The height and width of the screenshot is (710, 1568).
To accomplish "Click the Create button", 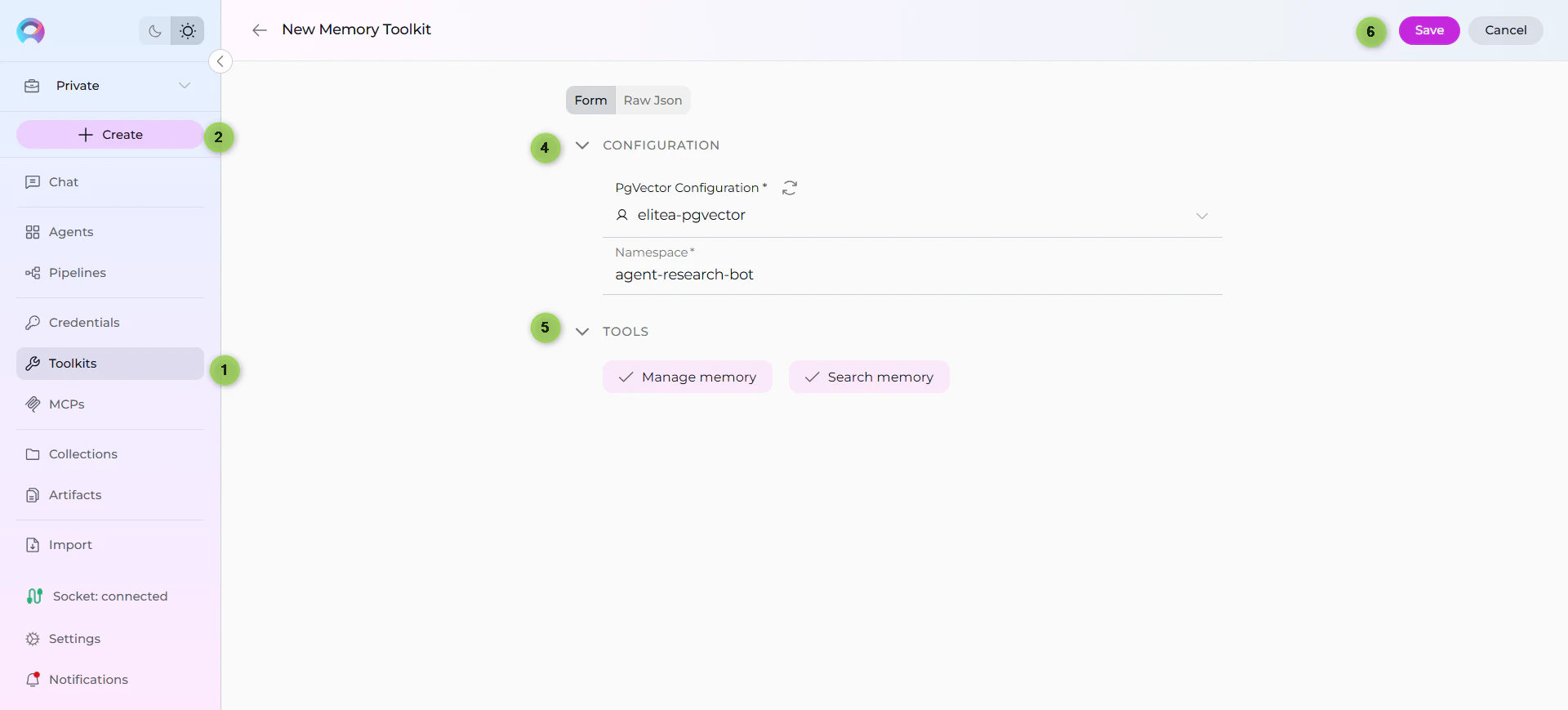I will [110, 135].
